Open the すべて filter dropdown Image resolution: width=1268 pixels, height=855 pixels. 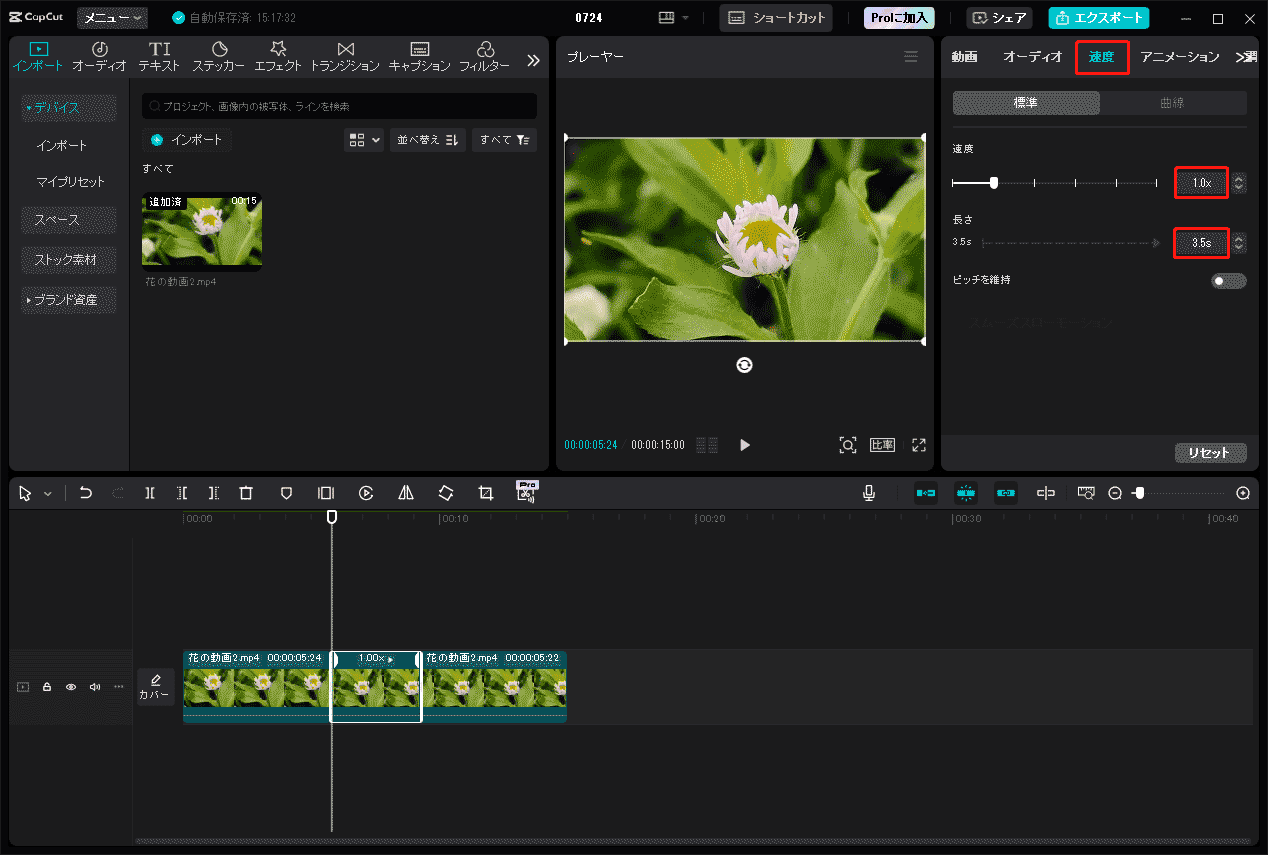(x=504, y=140)
